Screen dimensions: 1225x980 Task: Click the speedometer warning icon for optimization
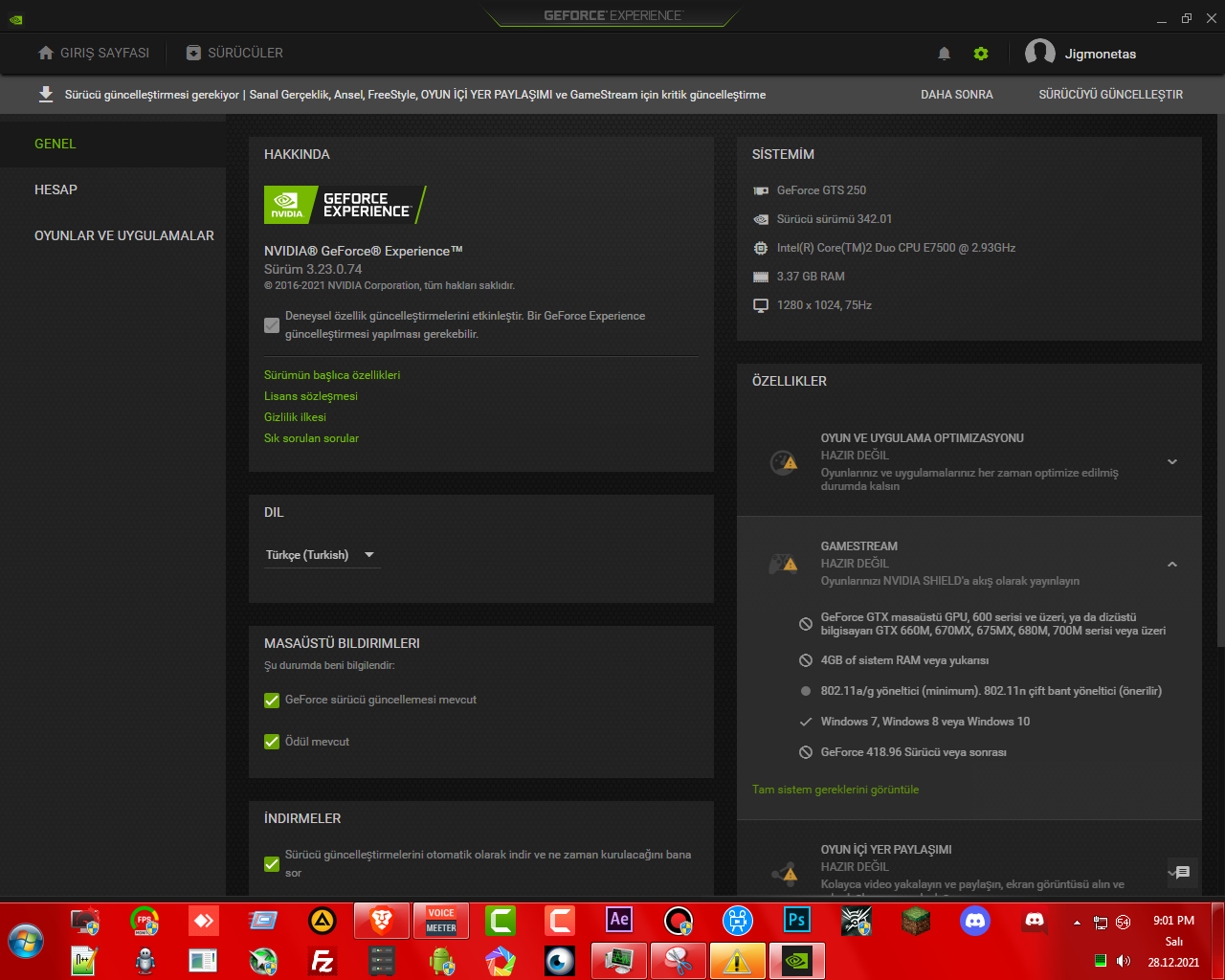(784, 462)
